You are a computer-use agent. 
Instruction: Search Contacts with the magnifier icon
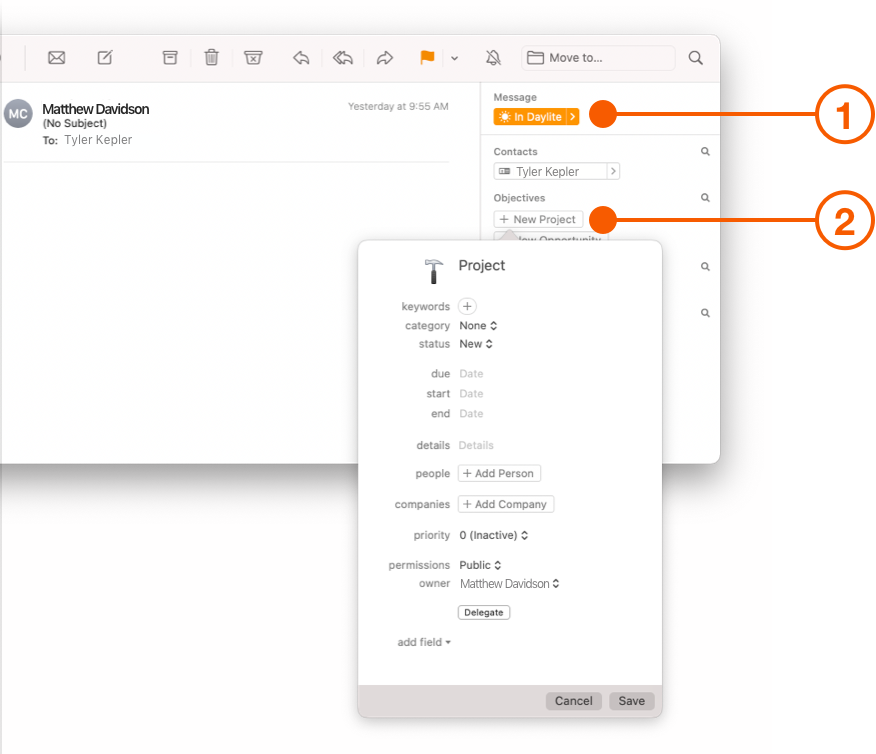(705, 151)
